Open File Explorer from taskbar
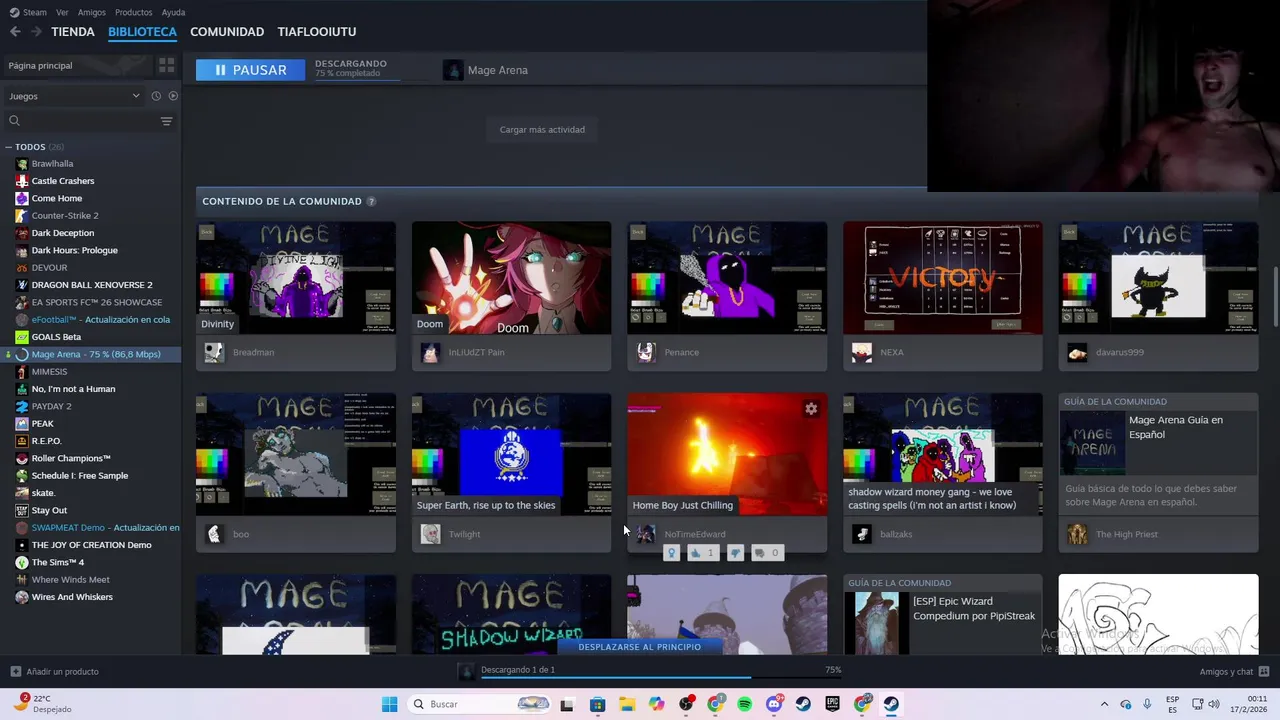Viewport: 1280px width, 720px height. coord(627,704)
